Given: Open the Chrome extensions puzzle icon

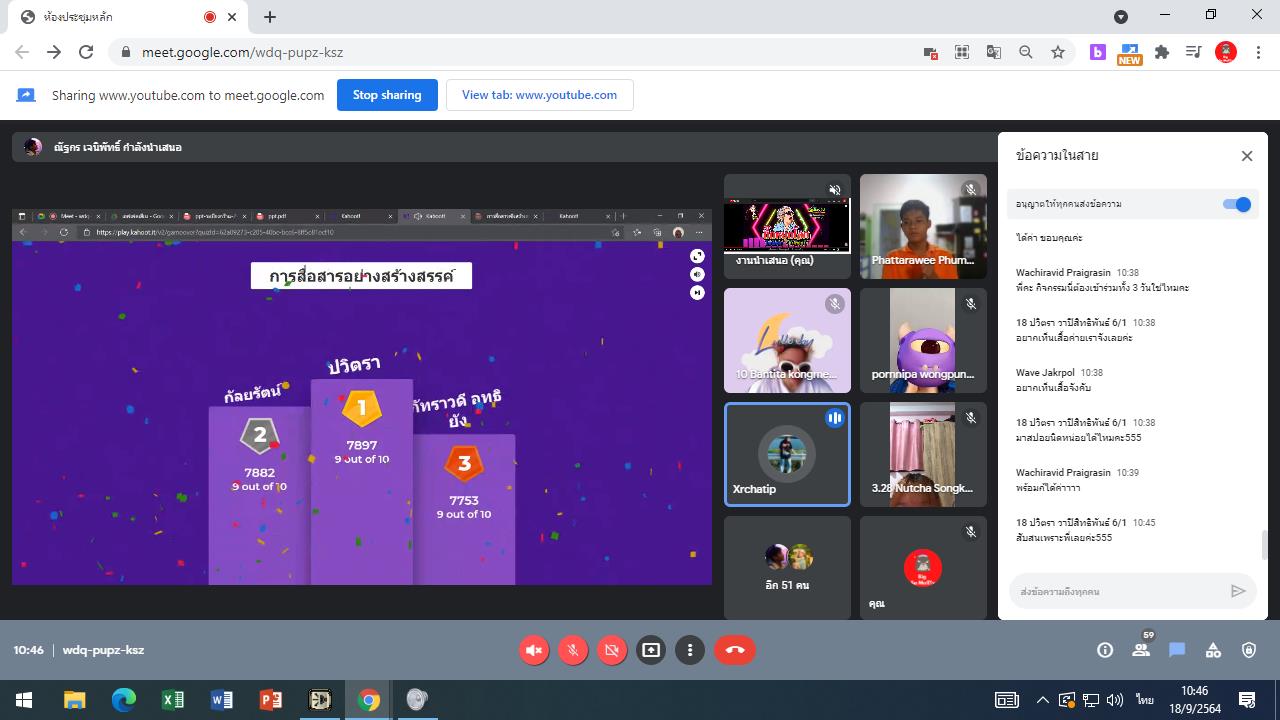Looking at the screenshot, I should pos(1162,52).
